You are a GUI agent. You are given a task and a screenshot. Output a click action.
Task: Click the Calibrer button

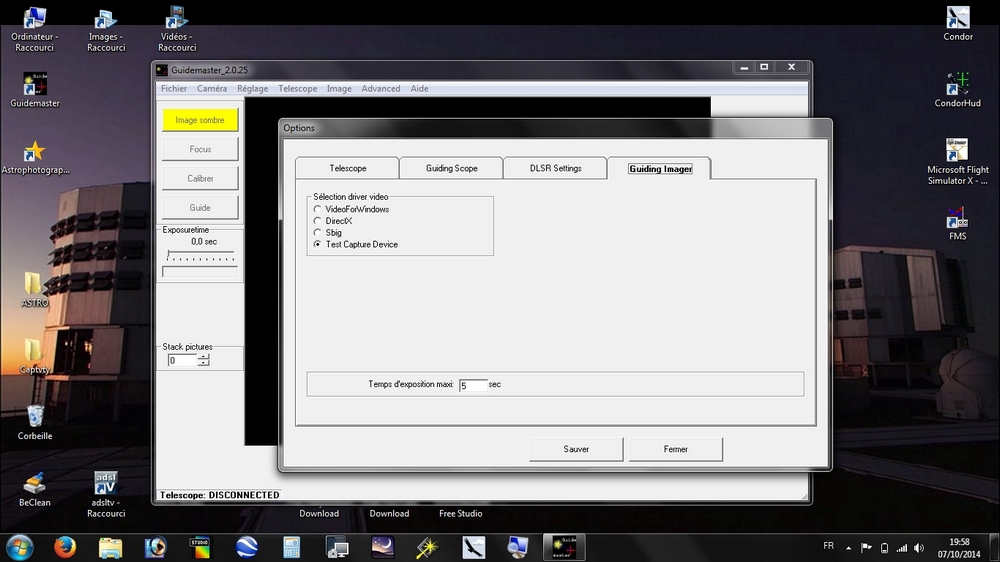tap(200, 179)
